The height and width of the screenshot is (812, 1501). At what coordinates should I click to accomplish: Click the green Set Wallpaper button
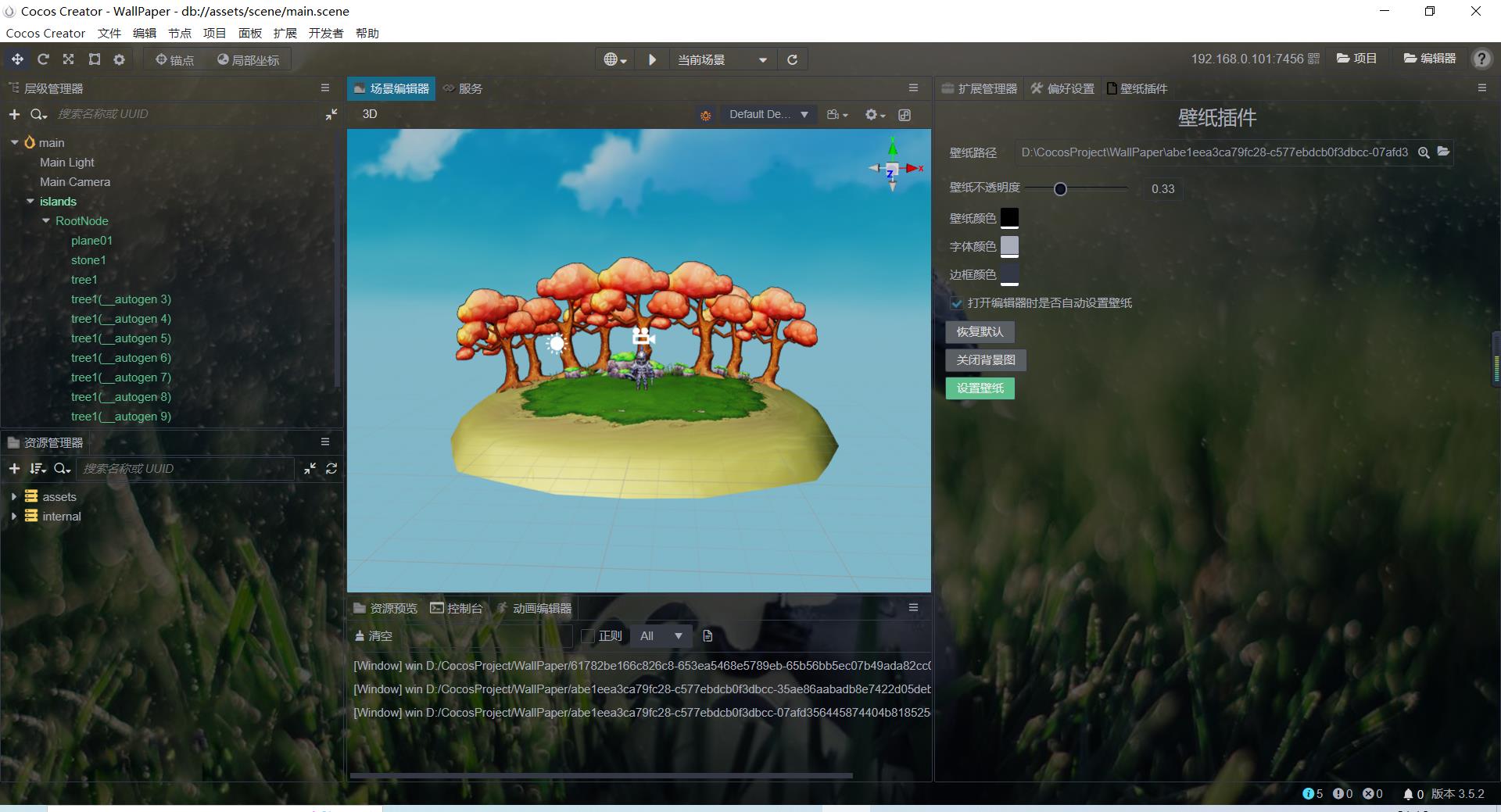(x=980, y=388)
